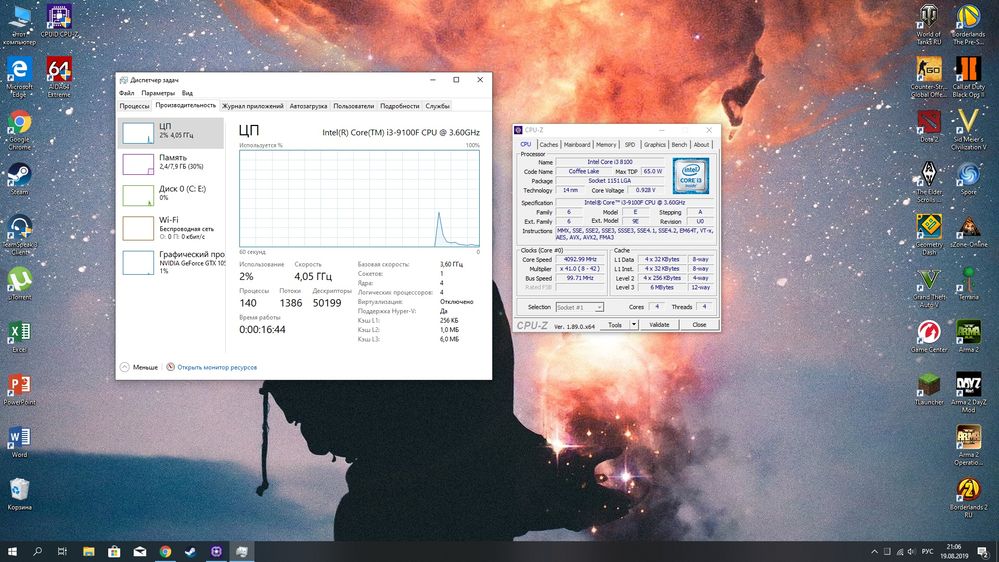Open Файл menu in Task Manager
Viewport: 999px width, 562px height.
[126, 93]
